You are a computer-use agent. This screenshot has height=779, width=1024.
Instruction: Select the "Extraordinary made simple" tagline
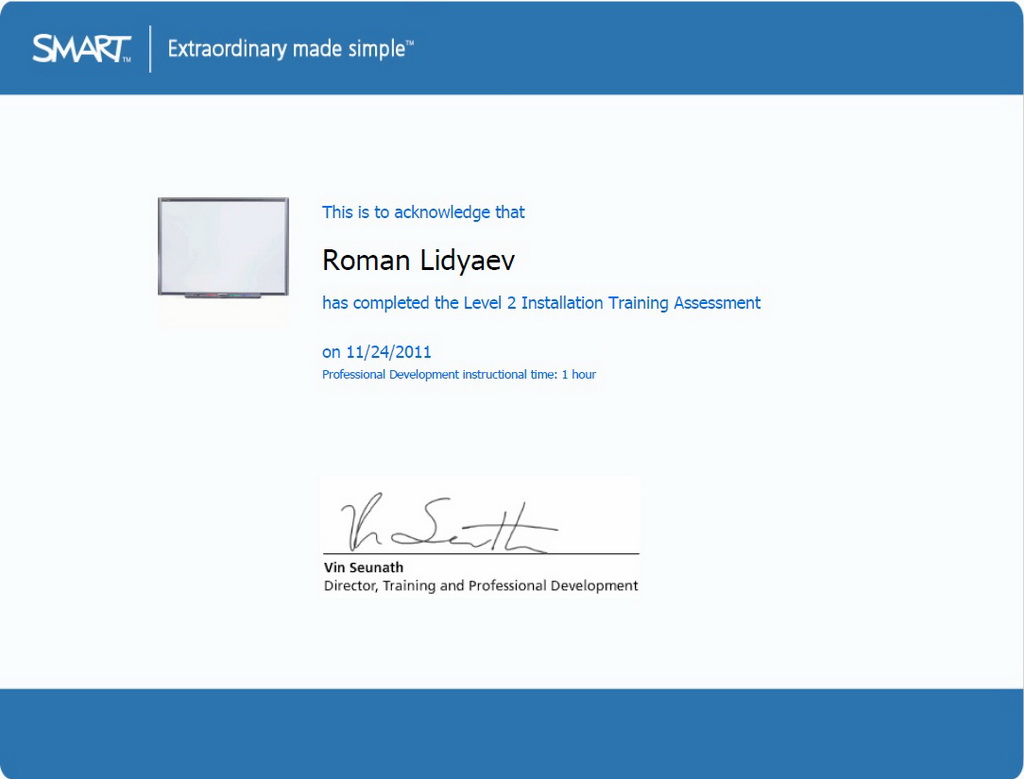(x=286, y=48)
